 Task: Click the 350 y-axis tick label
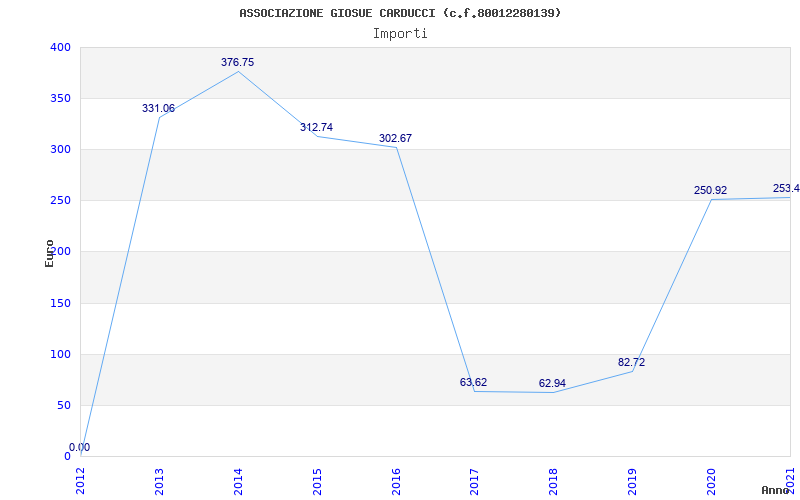(x=60, y=98)
